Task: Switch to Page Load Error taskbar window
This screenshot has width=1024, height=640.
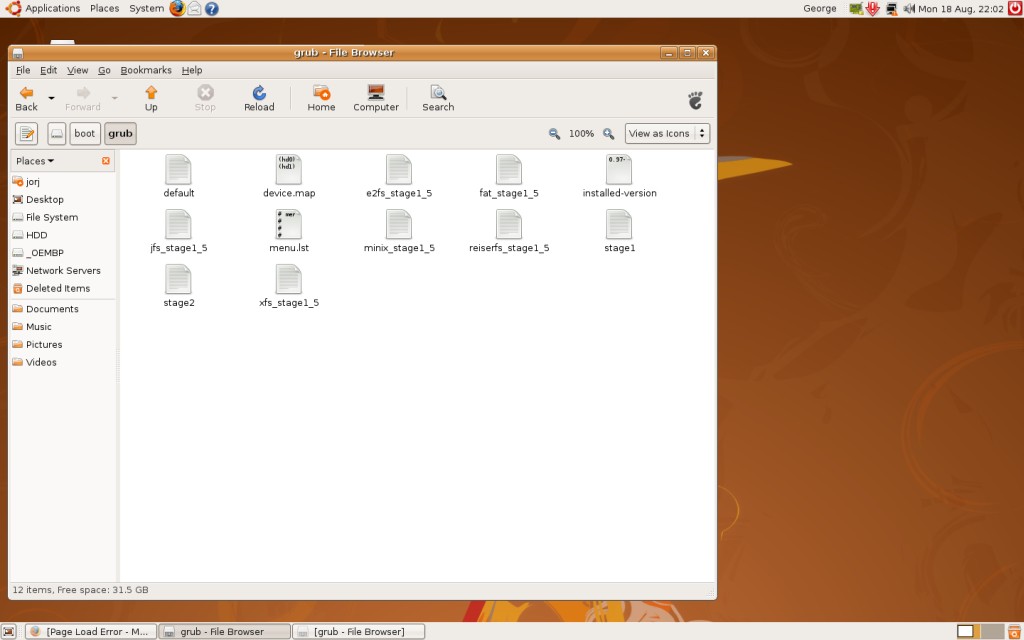Action: [x=90, y=631]
